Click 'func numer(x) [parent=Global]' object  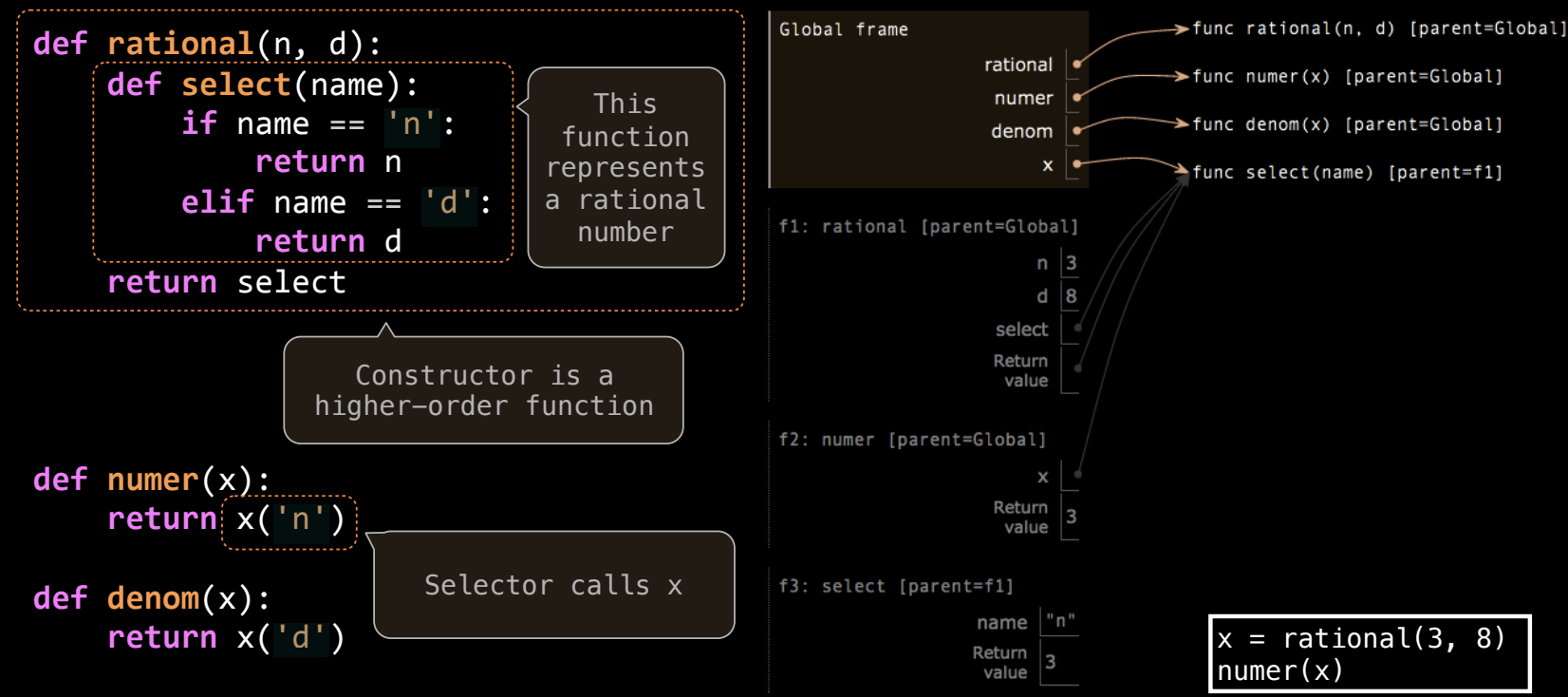[1347, 76]
